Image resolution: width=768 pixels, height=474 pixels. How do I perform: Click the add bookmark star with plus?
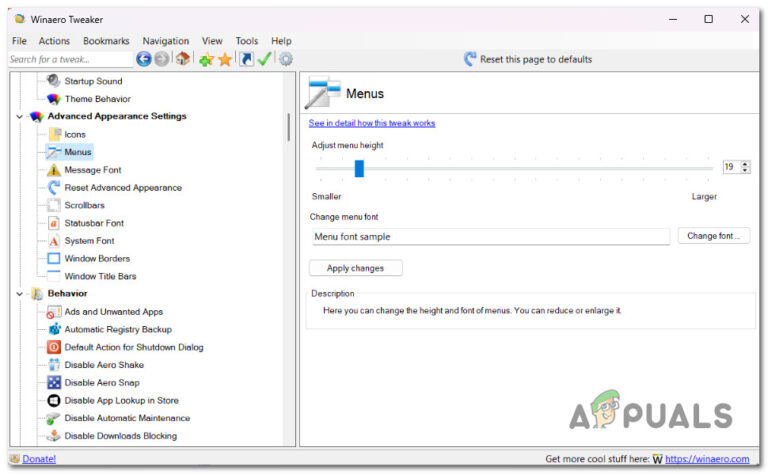tap(207, 60)
